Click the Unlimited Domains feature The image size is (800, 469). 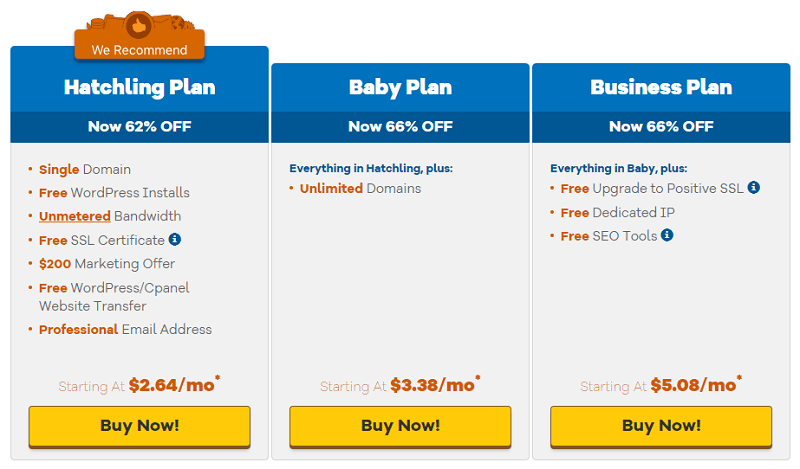[x=360, y=189]
